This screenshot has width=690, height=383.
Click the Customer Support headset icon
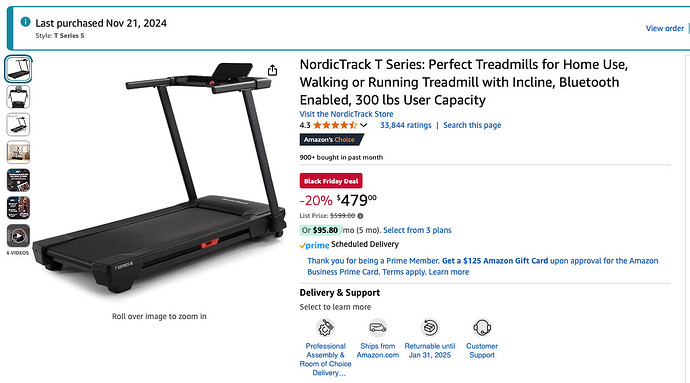482,328
